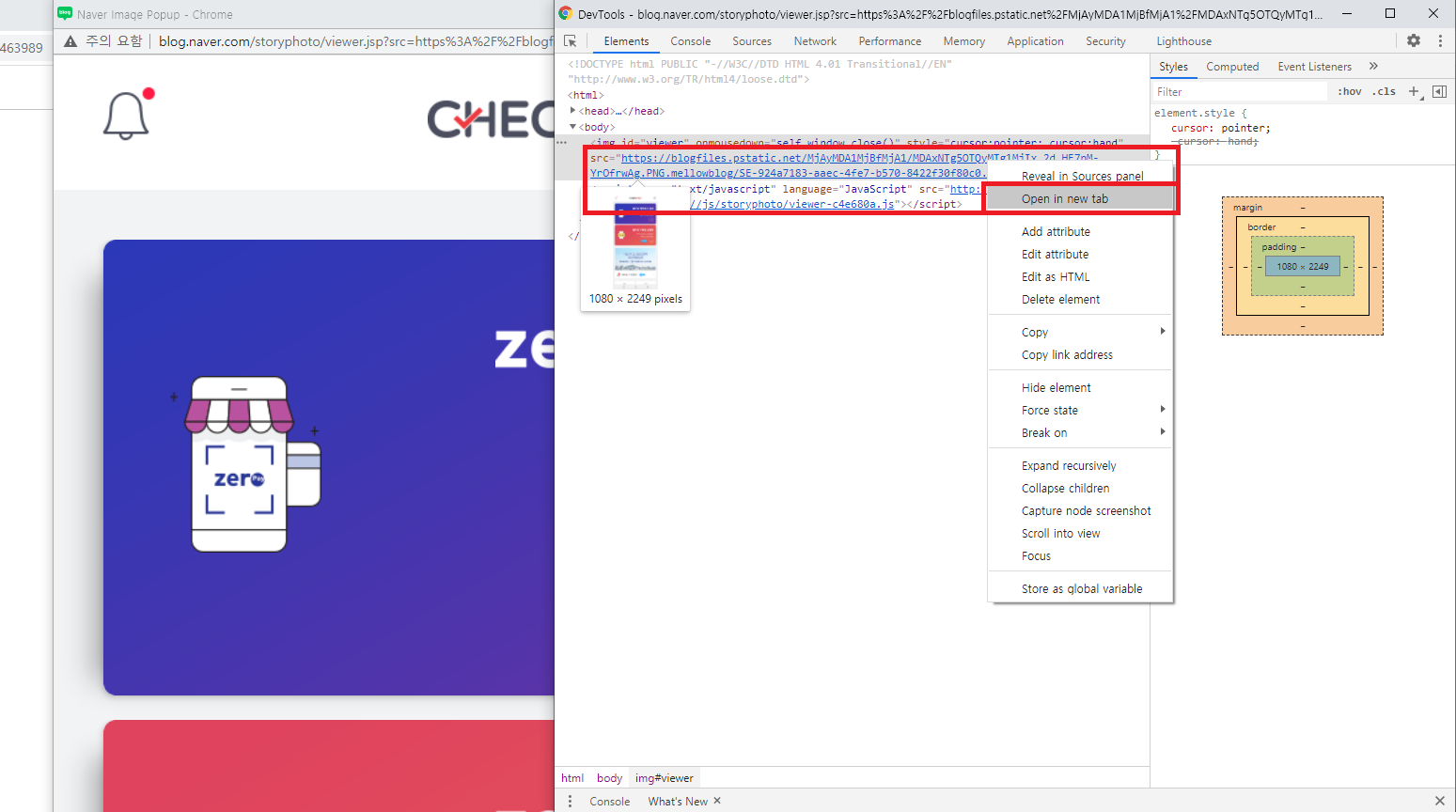The height and width of the screenshot is (812, 1456).
Task: Collapse the body element node
Action: click(x=572, y=127)
